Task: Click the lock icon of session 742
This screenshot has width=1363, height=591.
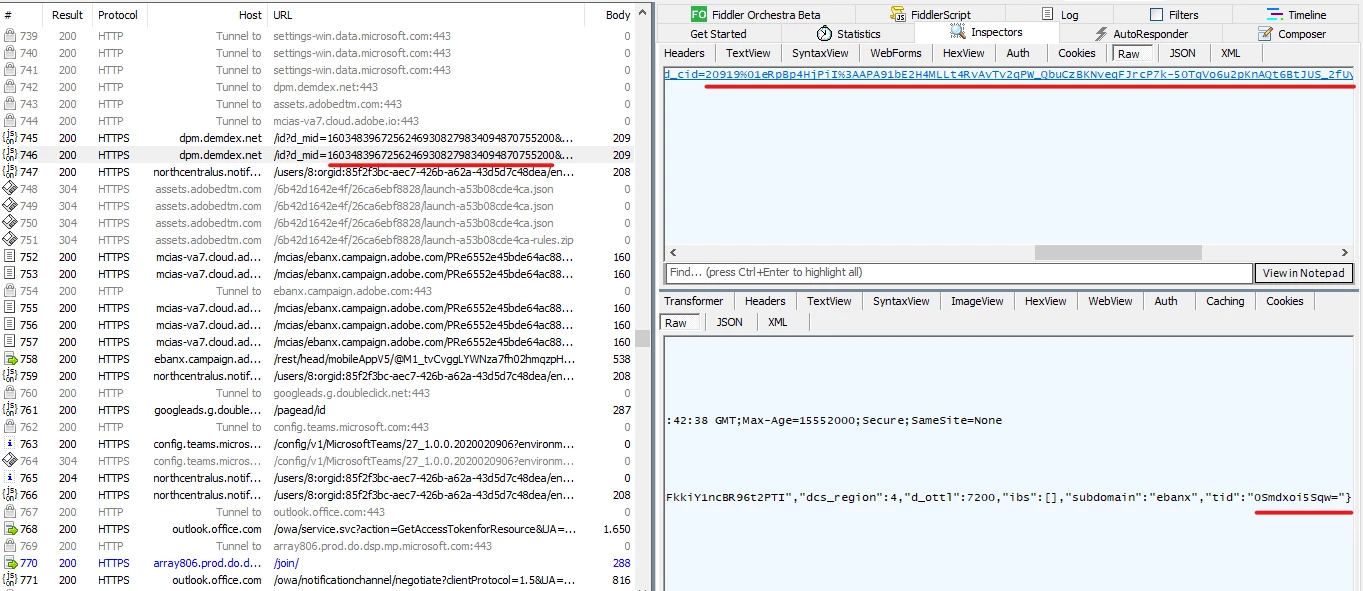Action: coord(10,87)
